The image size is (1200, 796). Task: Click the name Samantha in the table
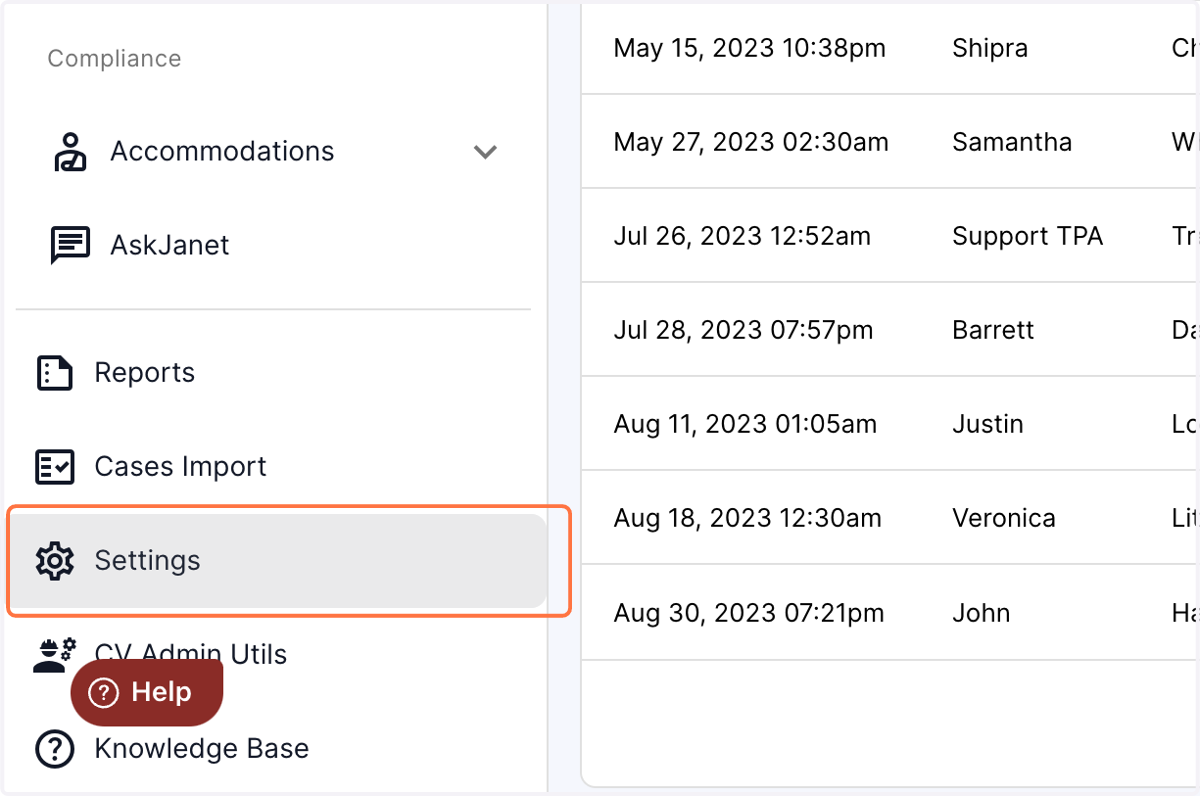click(x=1012, y=142)
